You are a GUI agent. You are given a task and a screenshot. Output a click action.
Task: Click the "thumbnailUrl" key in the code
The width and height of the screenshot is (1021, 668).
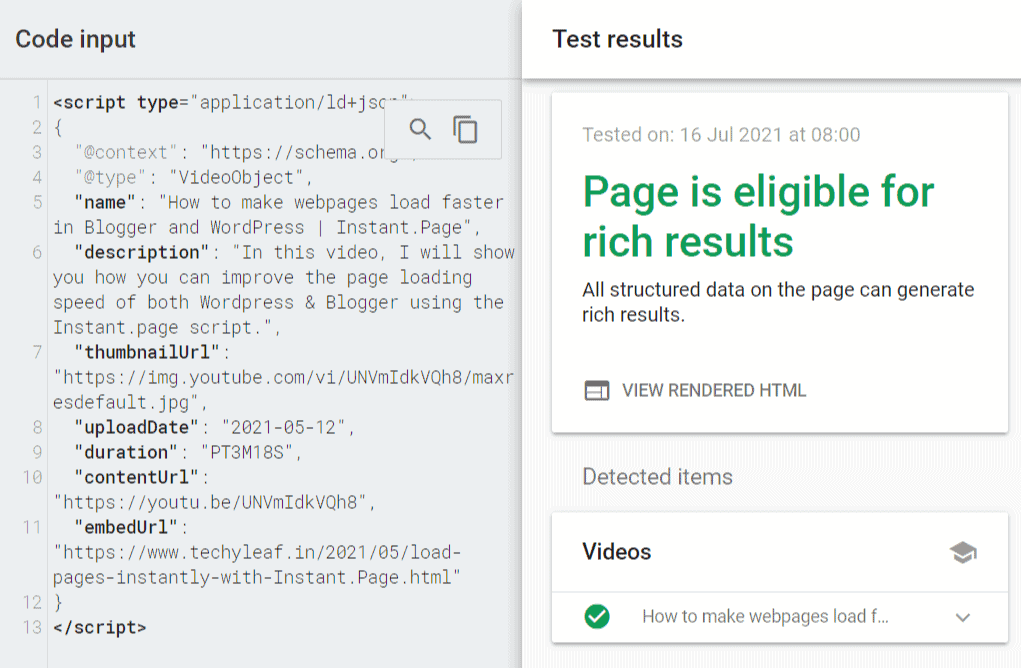pyautogui.click(x=147, y=352)
